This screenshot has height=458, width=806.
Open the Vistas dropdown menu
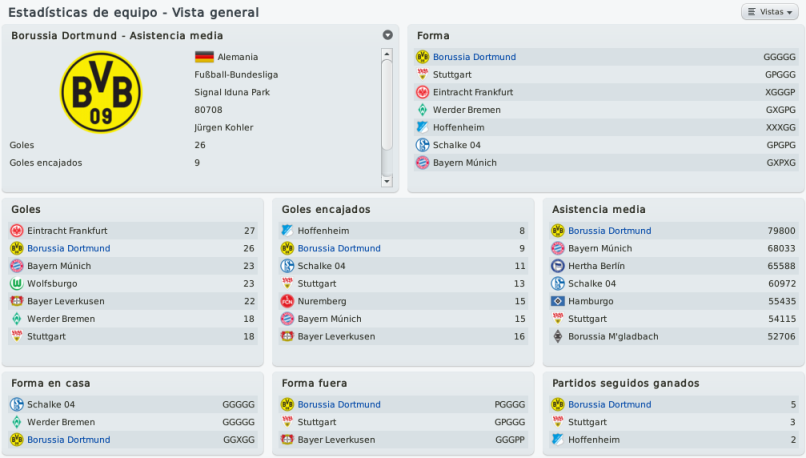coord(769,12)
